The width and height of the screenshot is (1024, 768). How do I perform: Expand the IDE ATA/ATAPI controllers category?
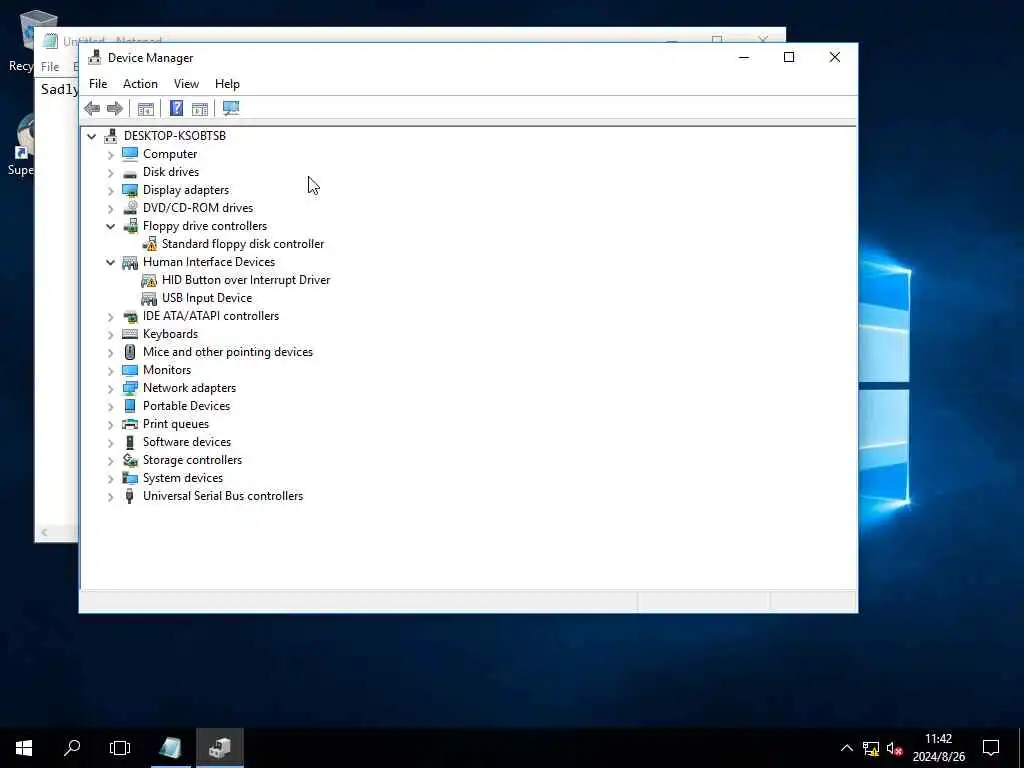tap(110, 317)
